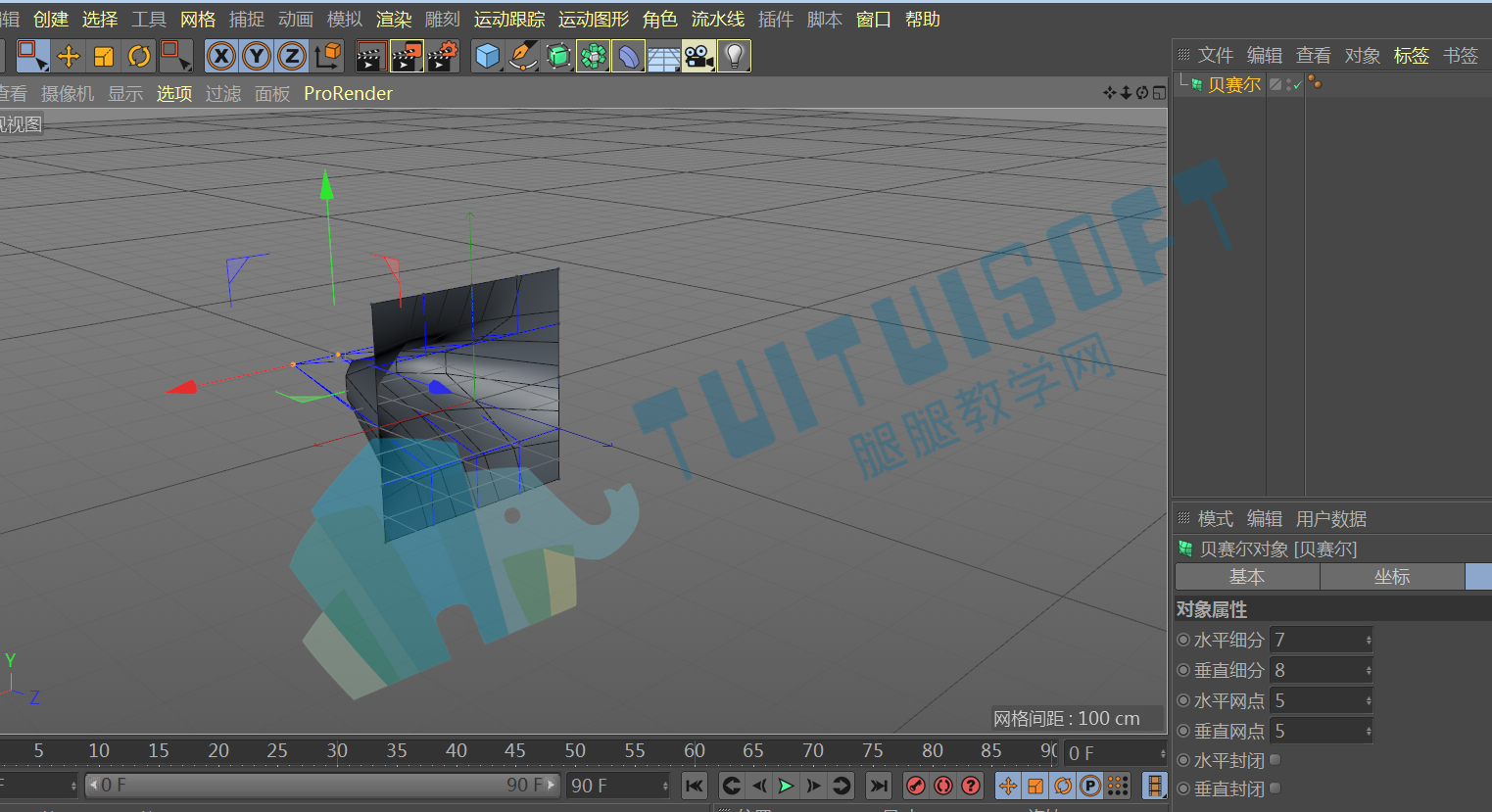This screenshot has height=812, width=1492.
Task: Render to Picture Viewer
Action: tap(406, 56)
